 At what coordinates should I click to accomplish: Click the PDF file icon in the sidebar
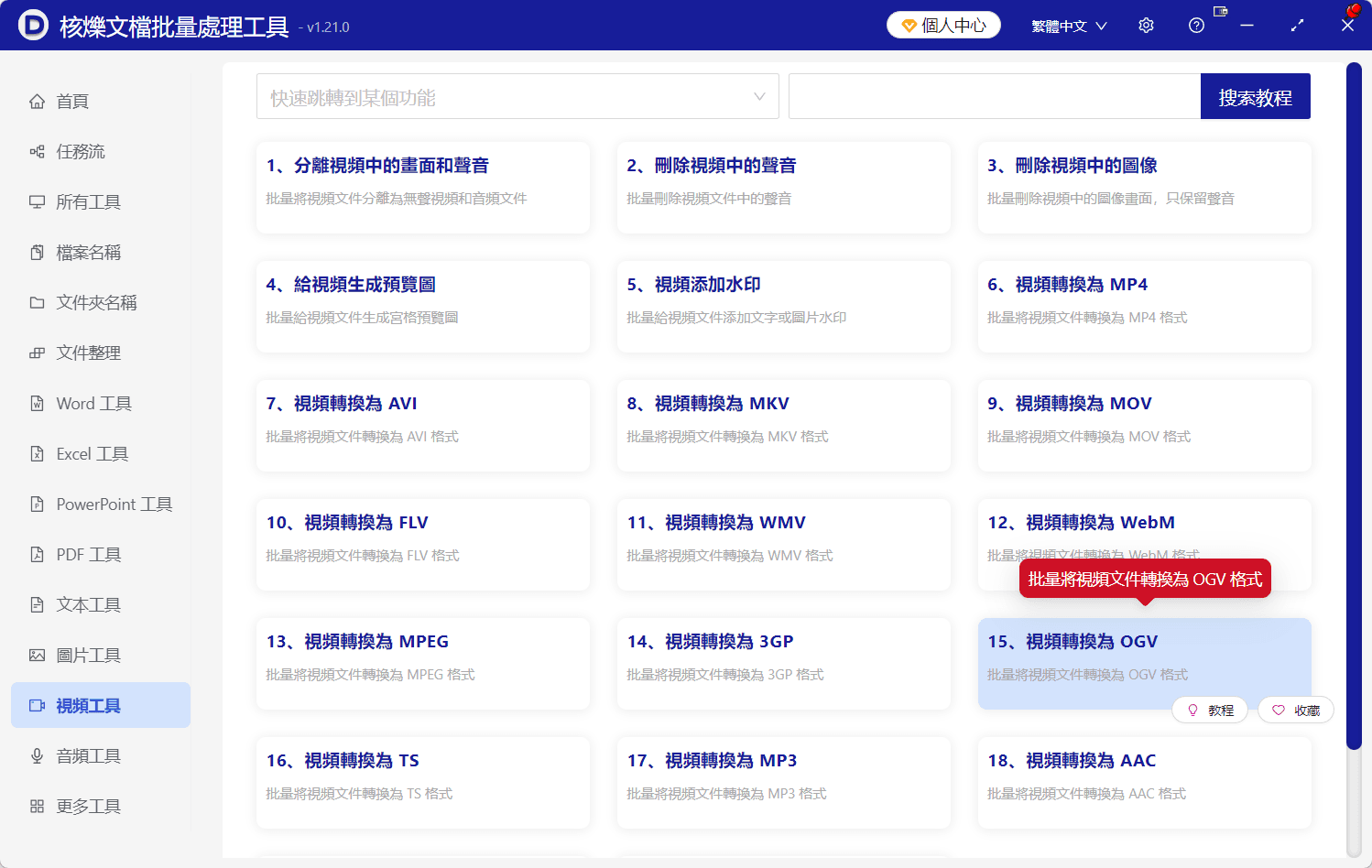(x=37, y=555)
